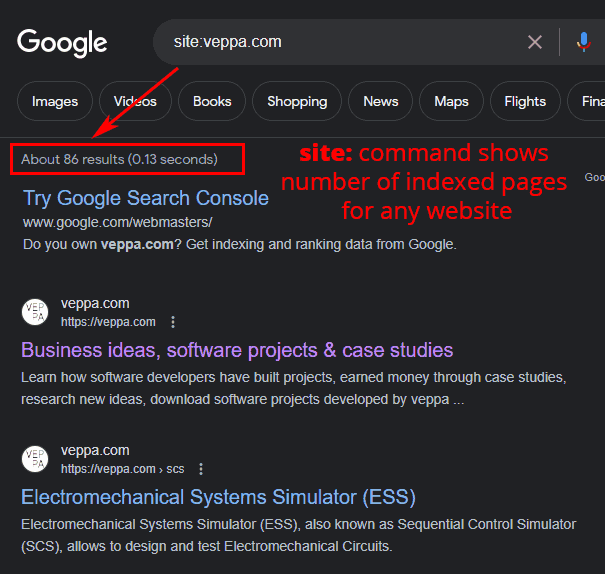Switch to News results tab
Viewport: 605px width, 574px height.
pos(380,101)
